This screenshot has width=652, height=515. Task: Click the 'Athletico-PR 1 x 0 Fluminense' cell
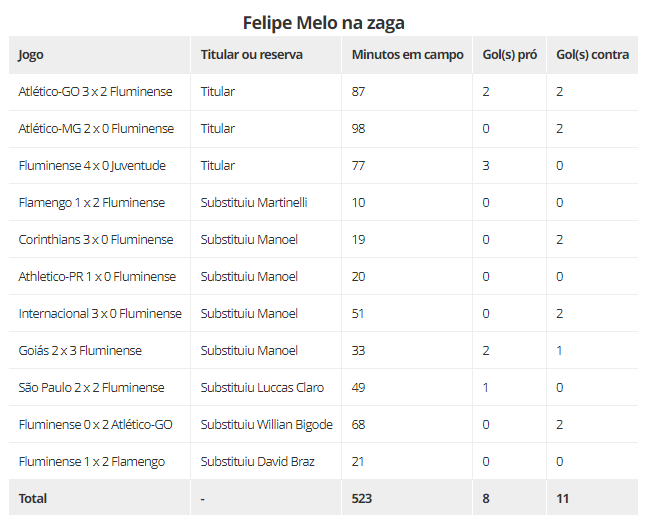(97, 276)
